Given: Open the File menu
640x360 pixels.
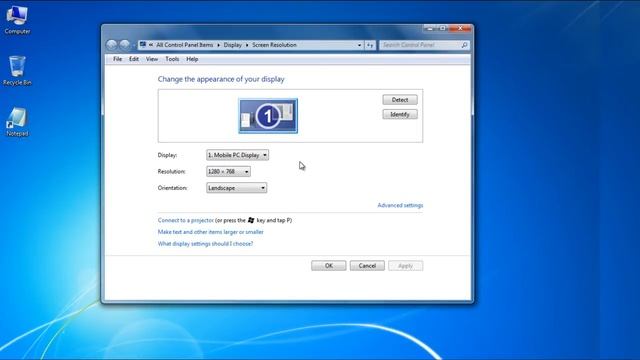Looking at the screenshot, I should click(118, 59).
